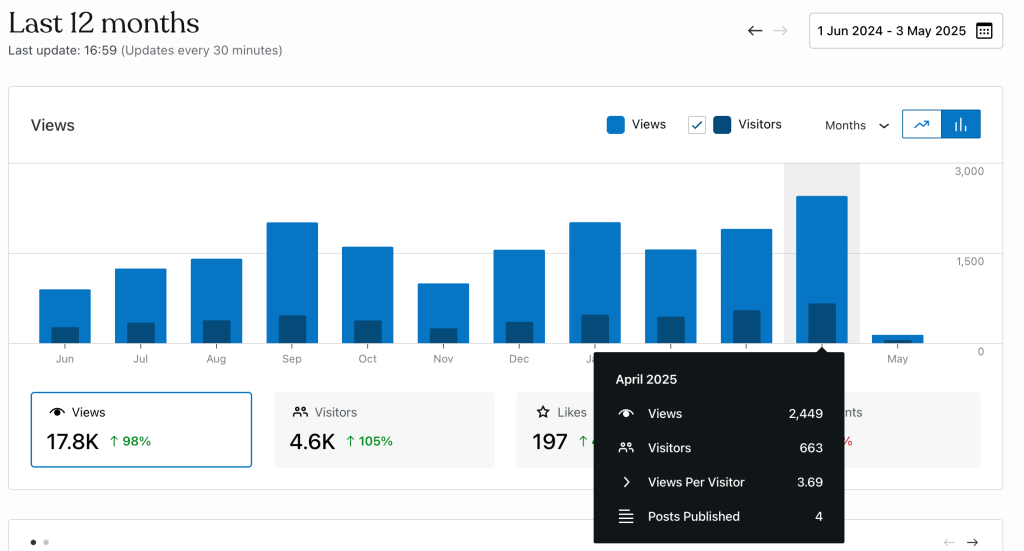Click the Likes star icon
The width and height of the screenshot is (1024, 551).
543,412
